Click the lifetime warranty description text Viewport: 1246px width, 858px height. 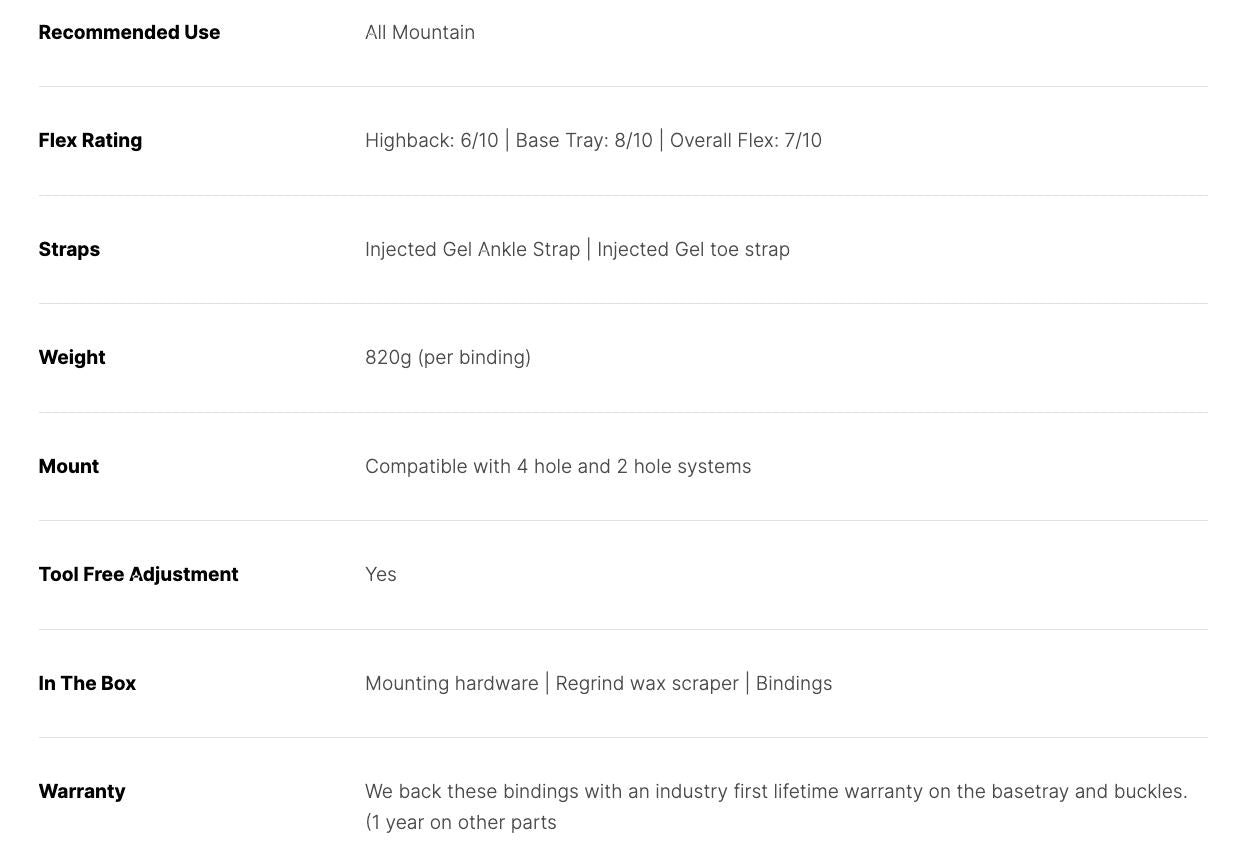(776, 806)
